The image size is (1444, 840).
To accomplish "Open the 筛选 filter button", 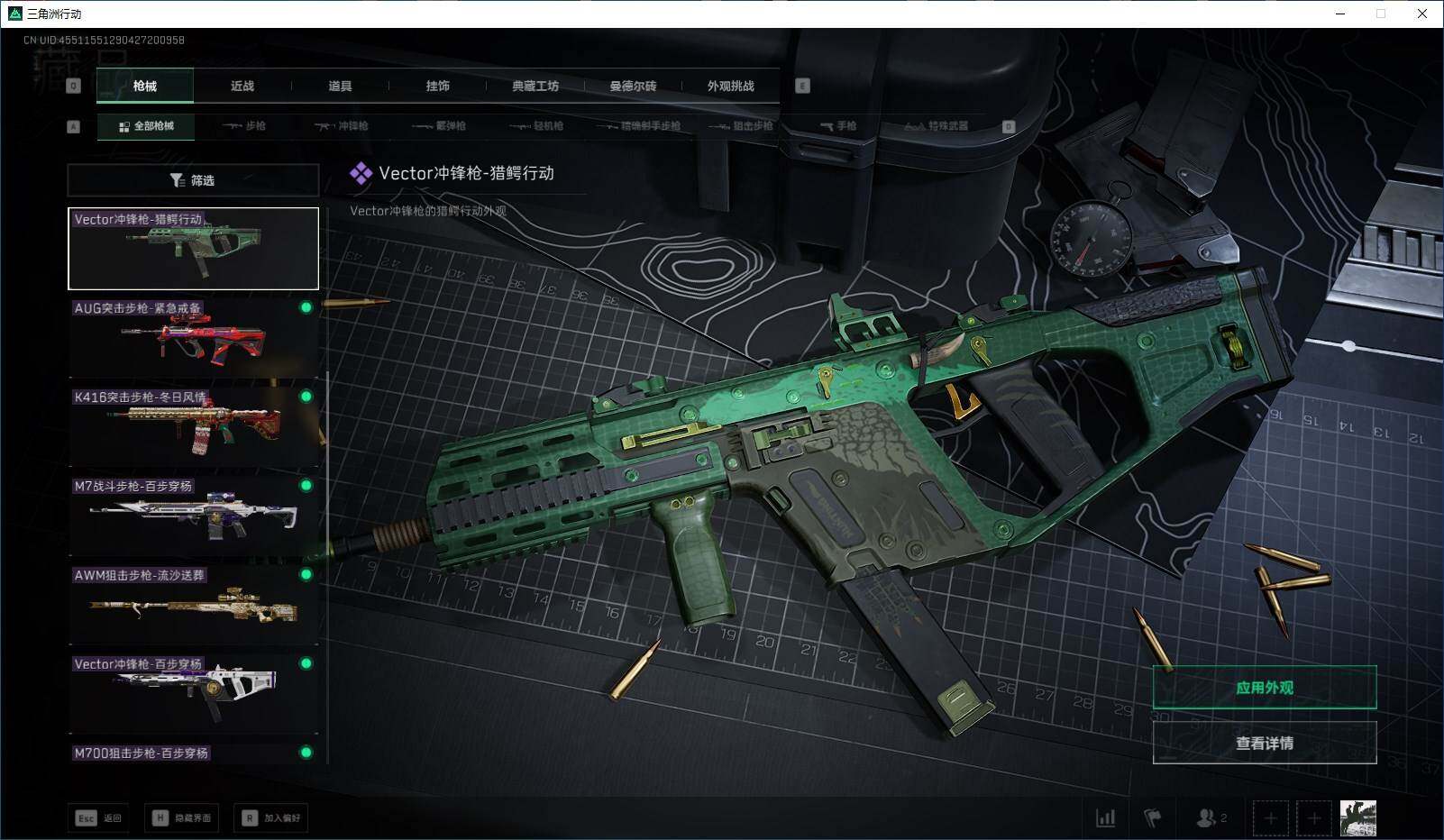I will click(193, 180).
